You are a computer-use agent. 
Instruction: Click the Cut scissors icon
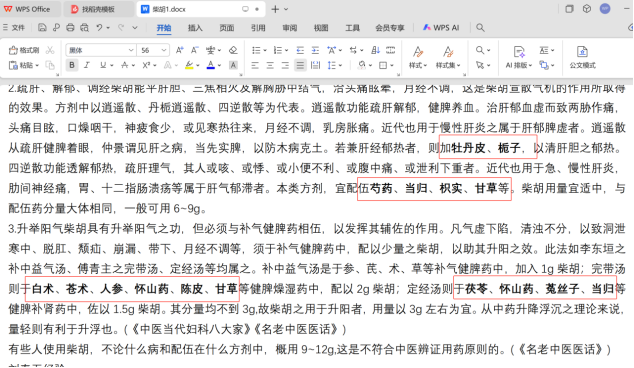coord(50,50)
